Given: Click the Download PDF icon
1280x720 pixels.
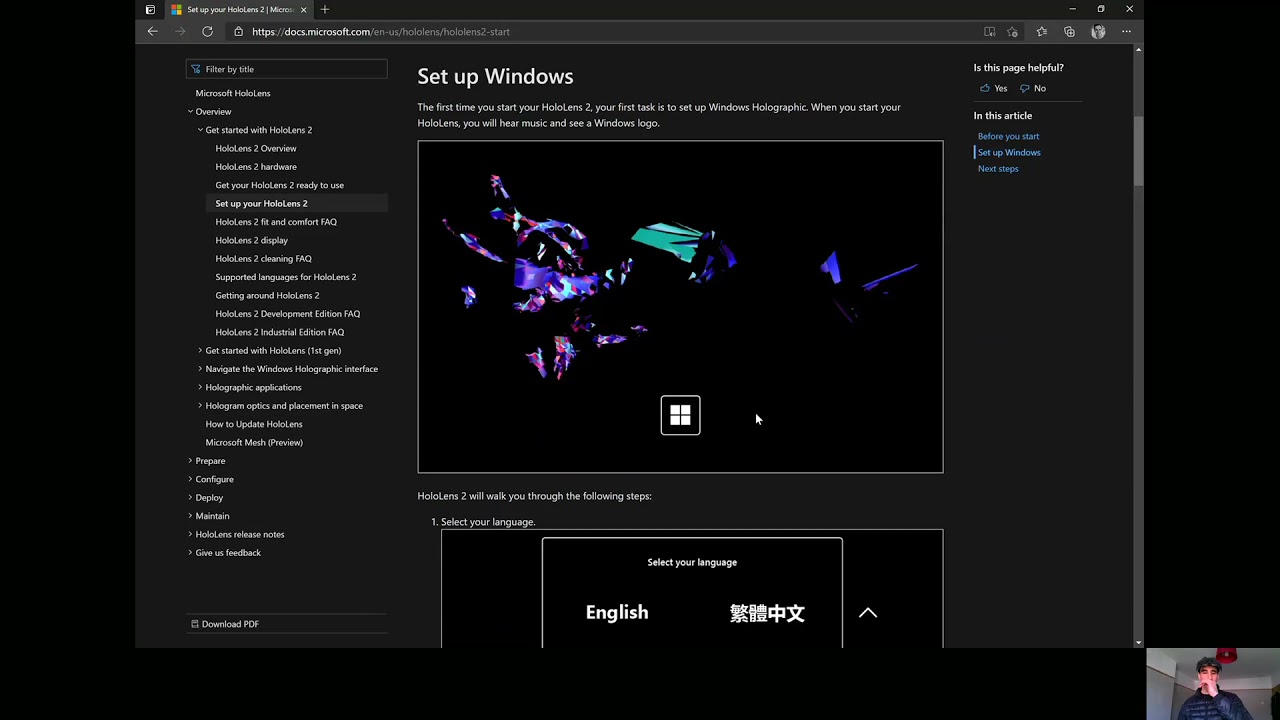Looking at the screenshot, I should pyautogui.click(x=195, y=624).
